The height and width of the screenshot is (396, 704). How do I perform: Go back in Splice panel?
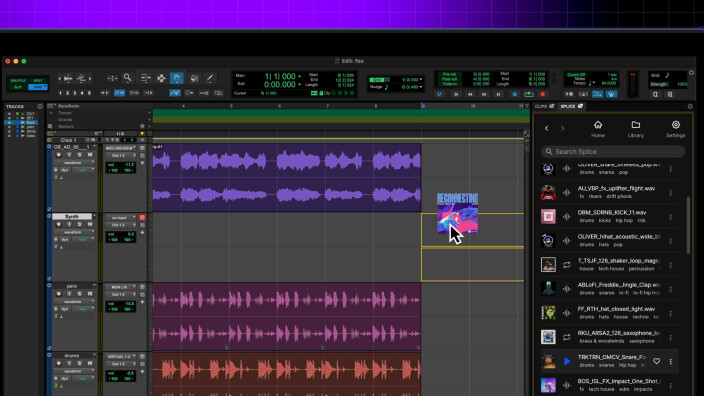tap(546, 128)
